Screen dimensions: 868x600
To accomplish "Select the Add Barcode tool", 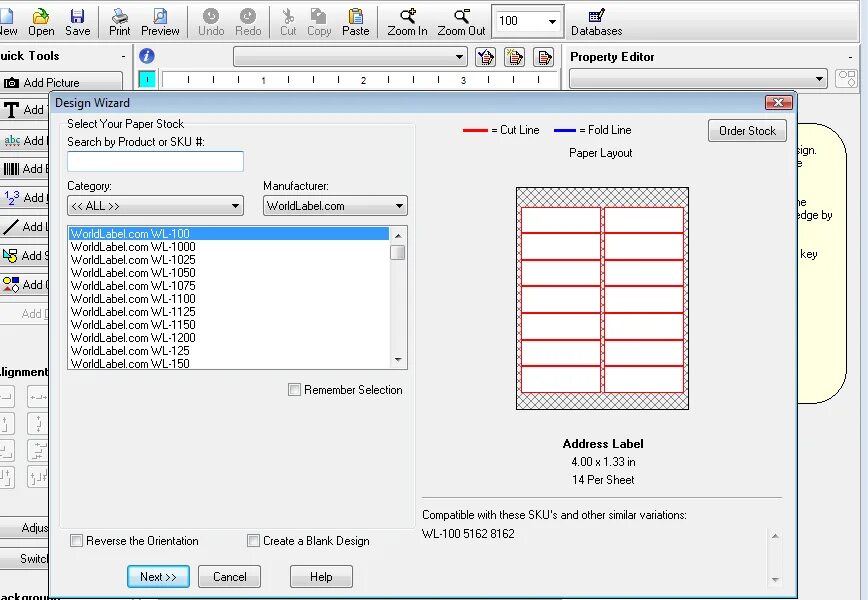I will pos(24,169).
